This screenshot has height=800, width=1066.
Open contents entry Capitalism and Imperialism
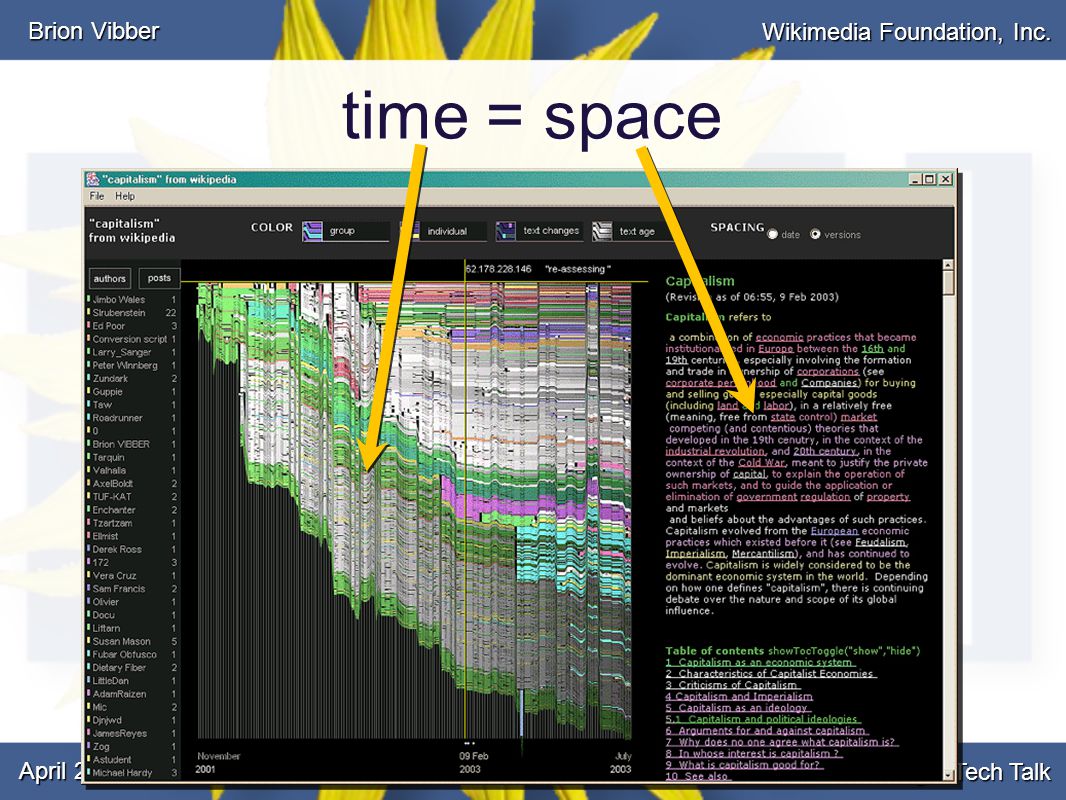pos(739,697)
